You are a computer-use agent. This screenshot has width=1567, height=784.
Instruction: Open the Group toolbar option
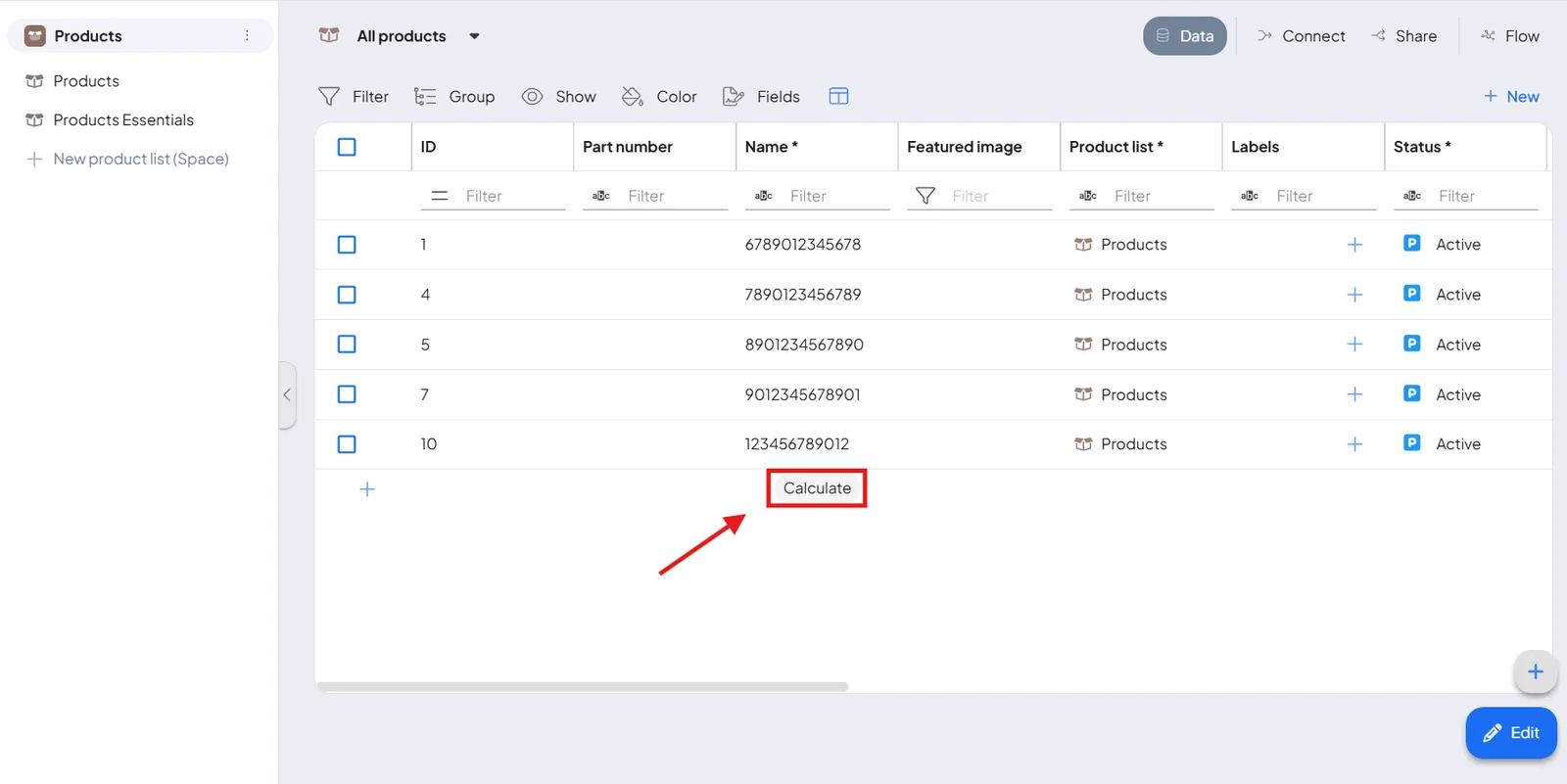[454, 97]
